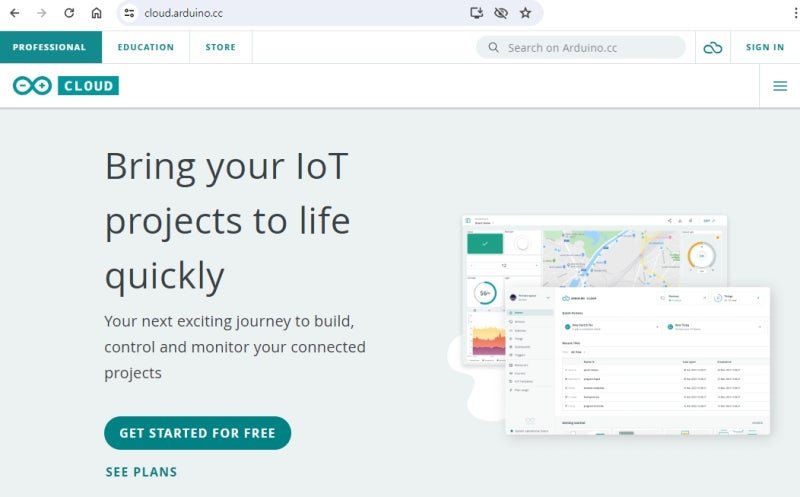
Task: Click the Arduino infinity logo
Action: (x=32, y=86)
